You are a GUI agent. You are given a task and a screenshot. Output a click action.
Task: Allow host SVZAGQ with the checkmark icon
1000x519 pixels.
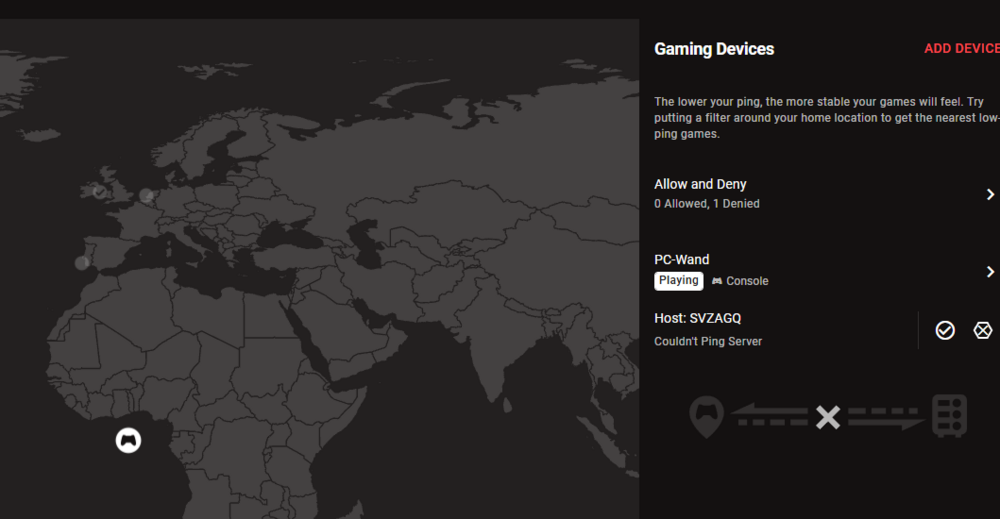pos(945,330)
